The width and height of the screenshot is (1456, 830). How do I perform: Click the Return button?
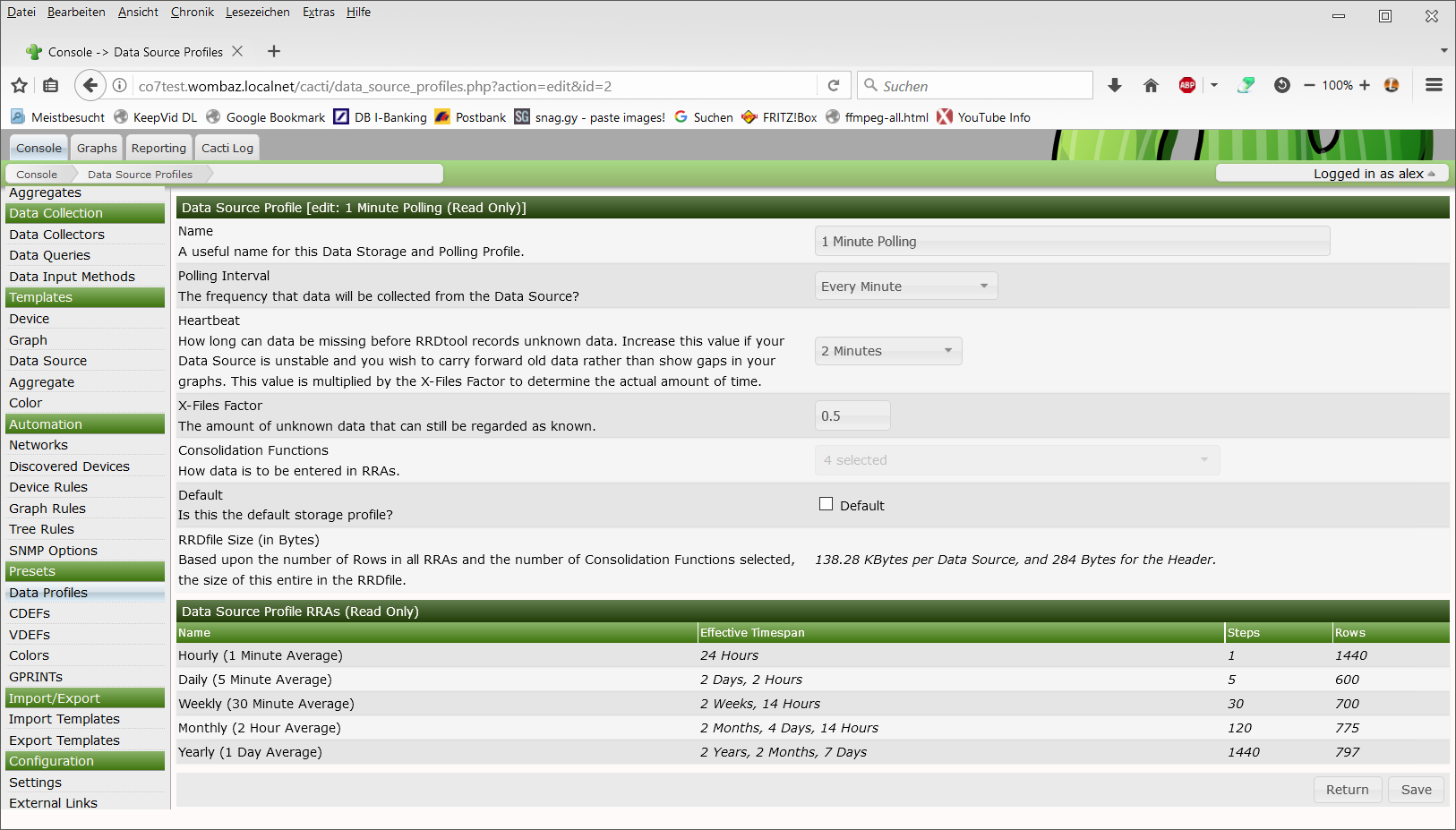click(1348, 790)
